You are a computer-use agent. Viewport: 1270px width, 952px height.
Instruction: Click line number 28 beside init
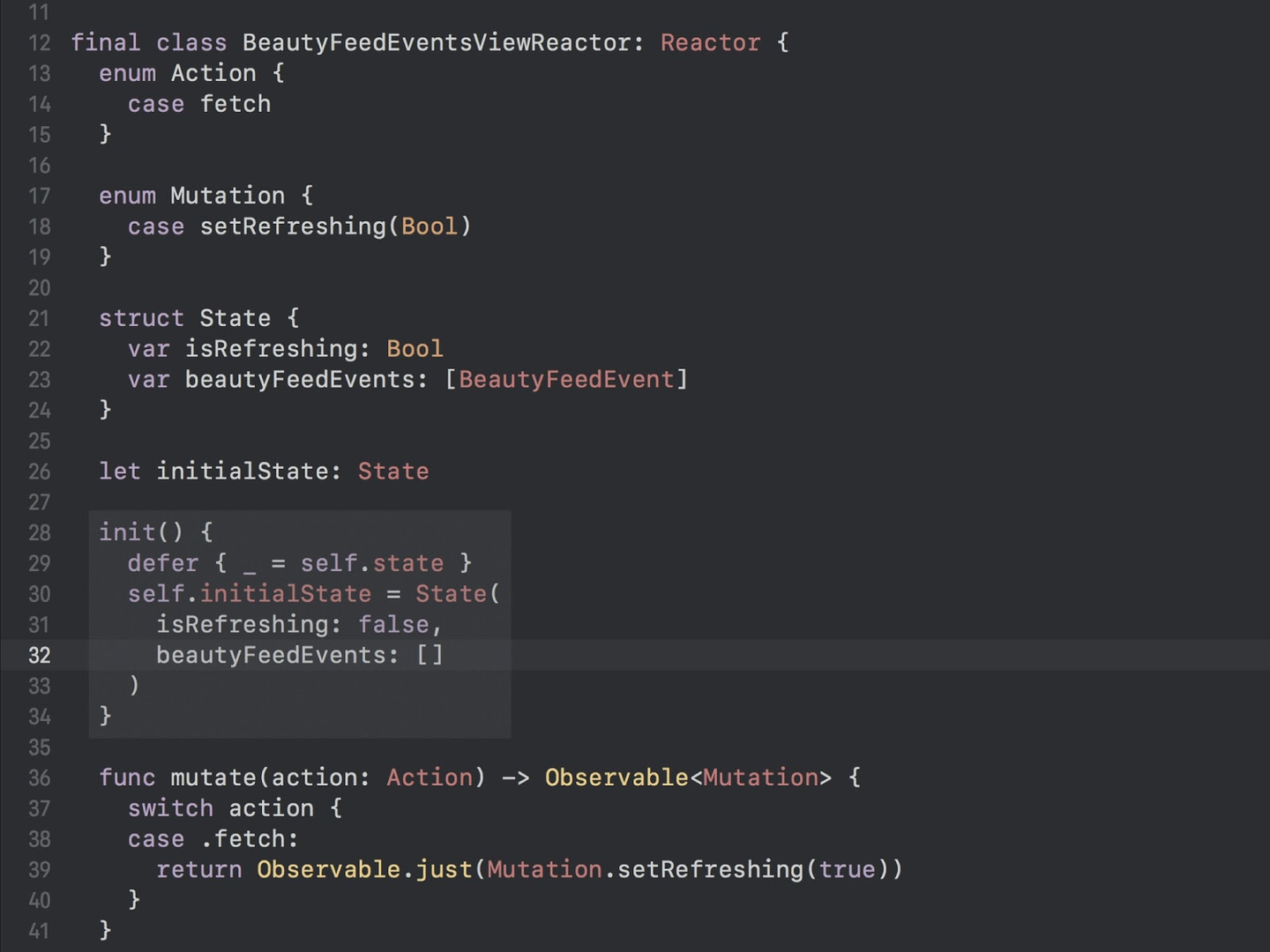tap(40, 532)
